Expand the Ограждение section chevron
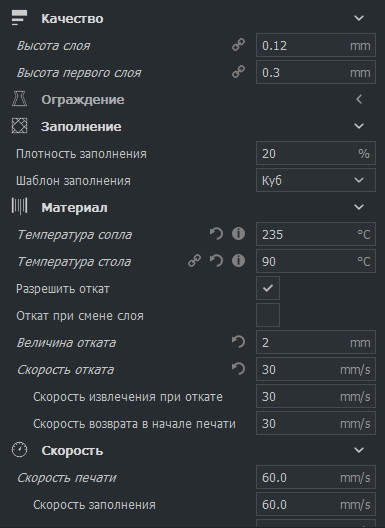 (x=359, y=99)
